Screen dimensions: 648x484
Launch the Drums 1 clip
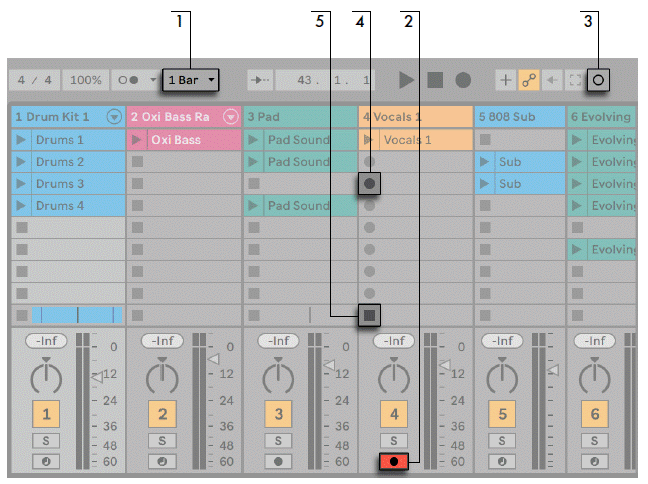pyautogui.click(x=22, y=140)
